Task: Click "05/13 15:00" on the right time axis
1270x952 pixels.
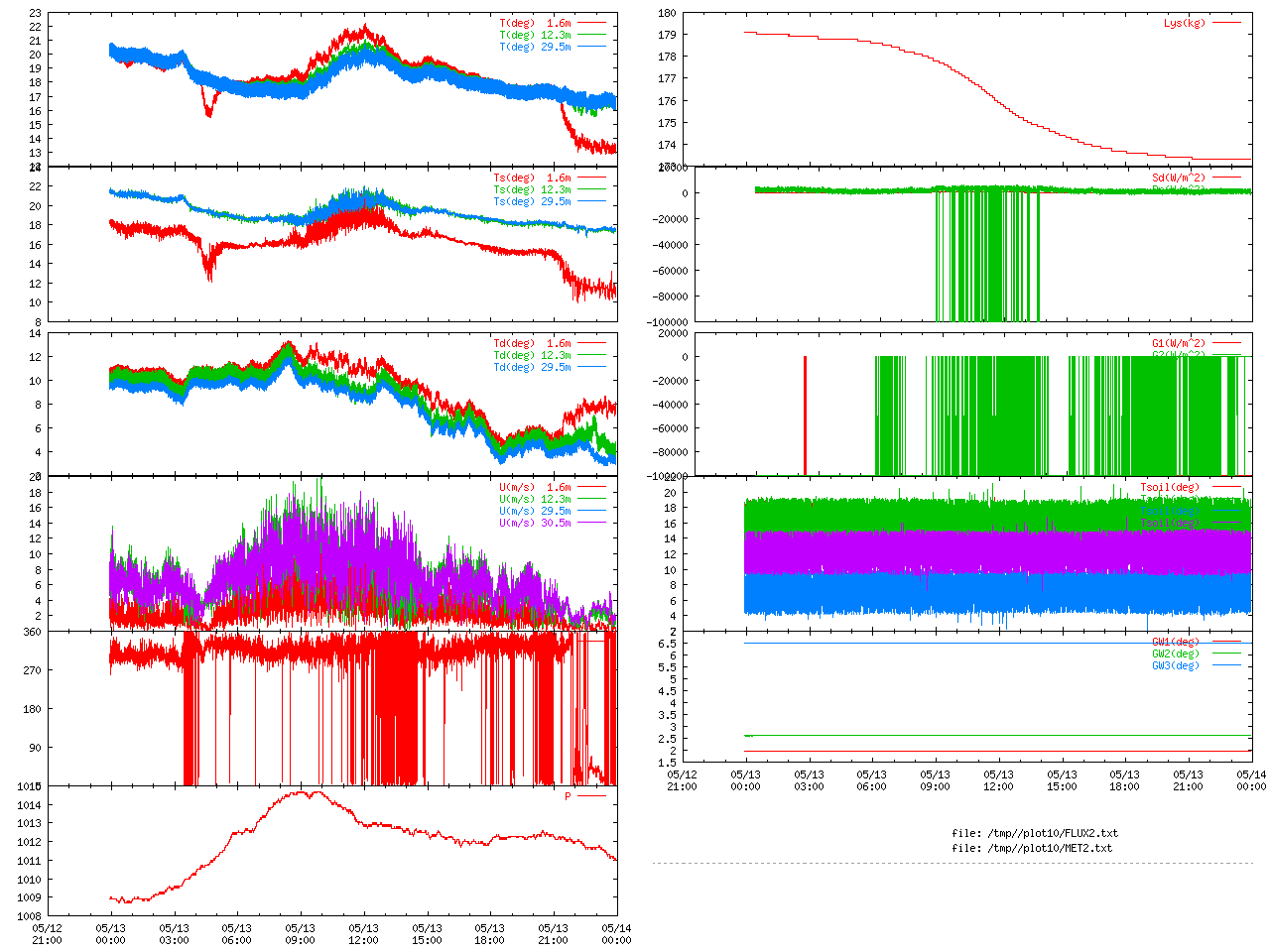Action: [1062, 780]
